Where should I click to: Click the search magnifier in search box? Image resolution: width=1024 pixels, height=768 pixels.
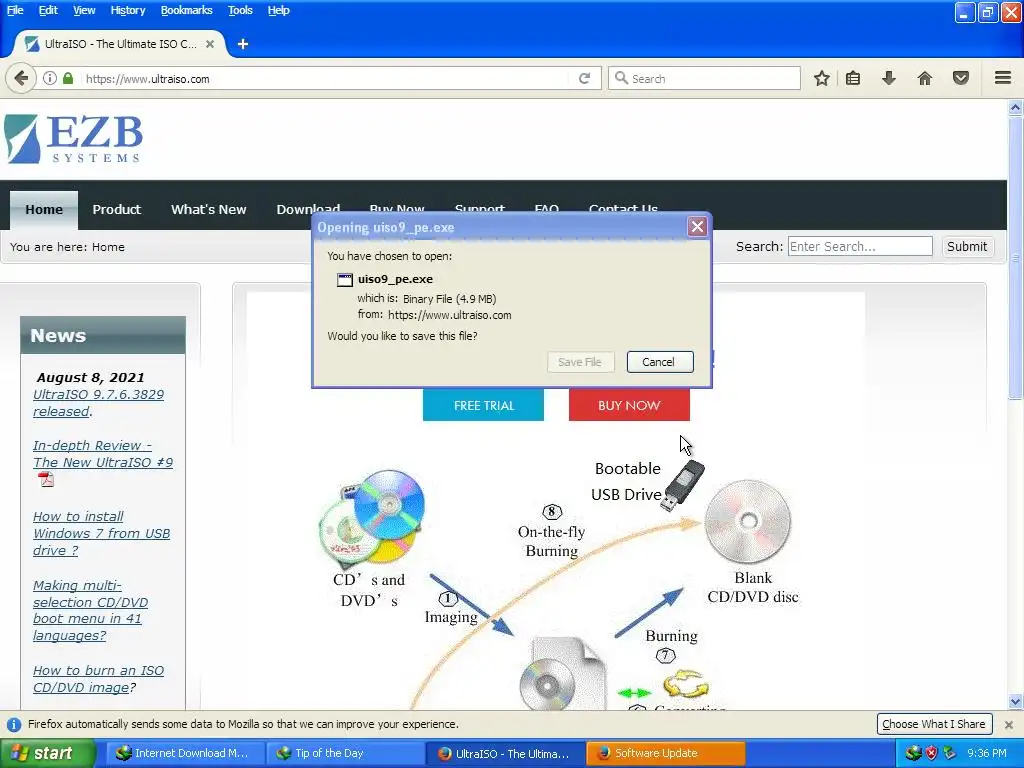[x=621, y=78]
